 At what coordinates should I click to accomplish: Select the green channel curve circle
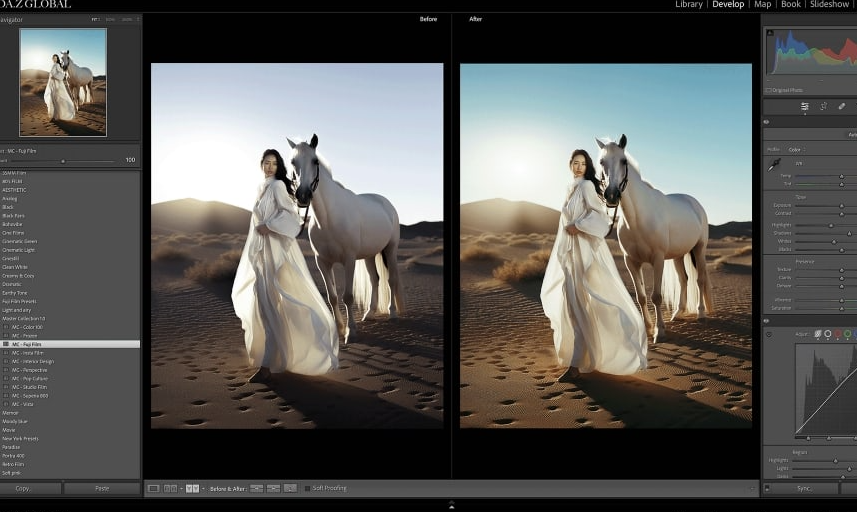click(x=847, y=334)
